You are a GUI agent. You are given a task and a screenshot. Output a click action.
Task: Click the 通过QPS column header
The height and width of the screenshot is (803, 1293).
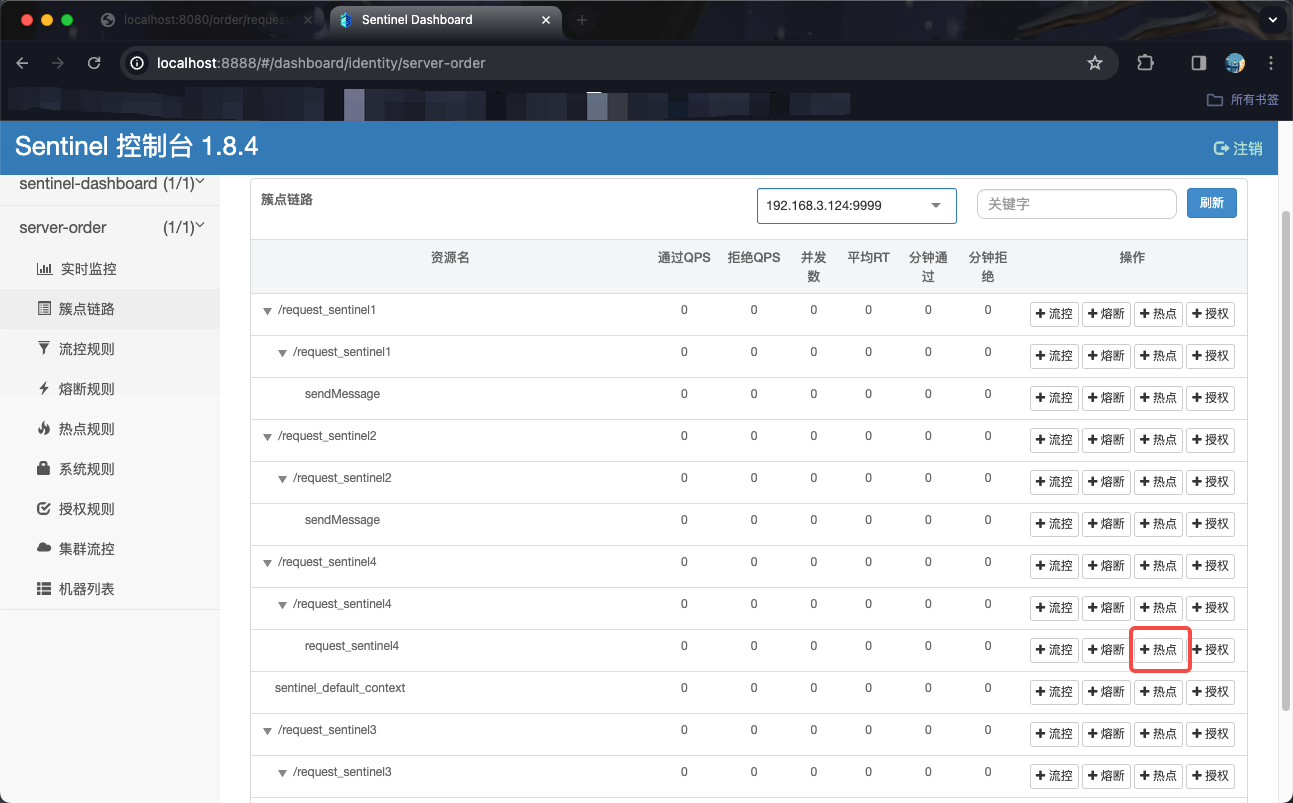click(x=684, y=257)
